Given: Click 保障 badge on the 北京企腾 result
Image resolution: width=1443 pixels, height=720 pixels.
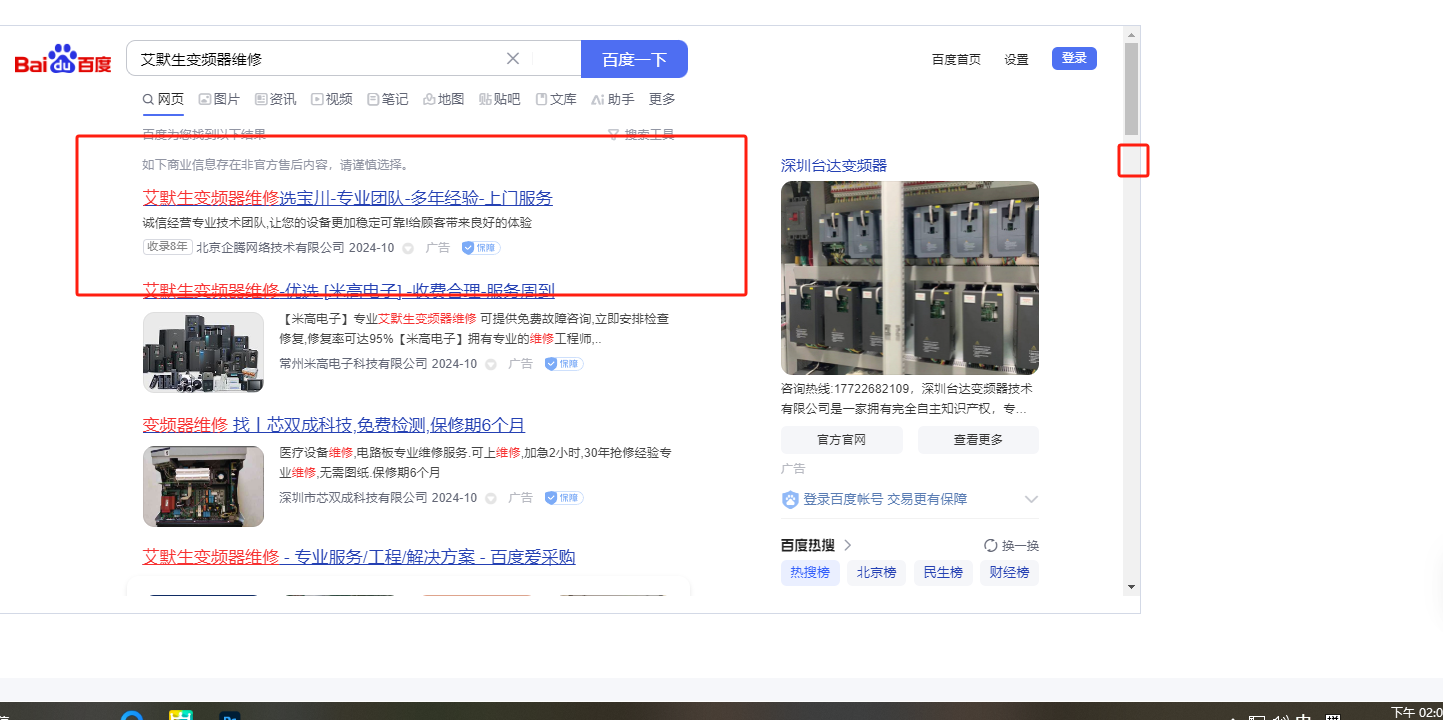Looking at the screenshot, I should coord(481,248).
